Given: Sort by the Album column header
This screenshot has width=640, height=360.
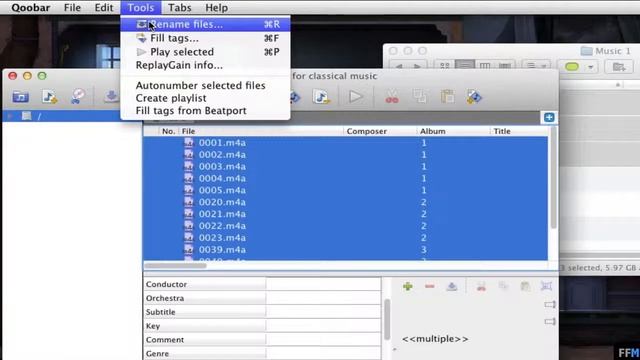Looking at the screenshot, I should 453,131.
